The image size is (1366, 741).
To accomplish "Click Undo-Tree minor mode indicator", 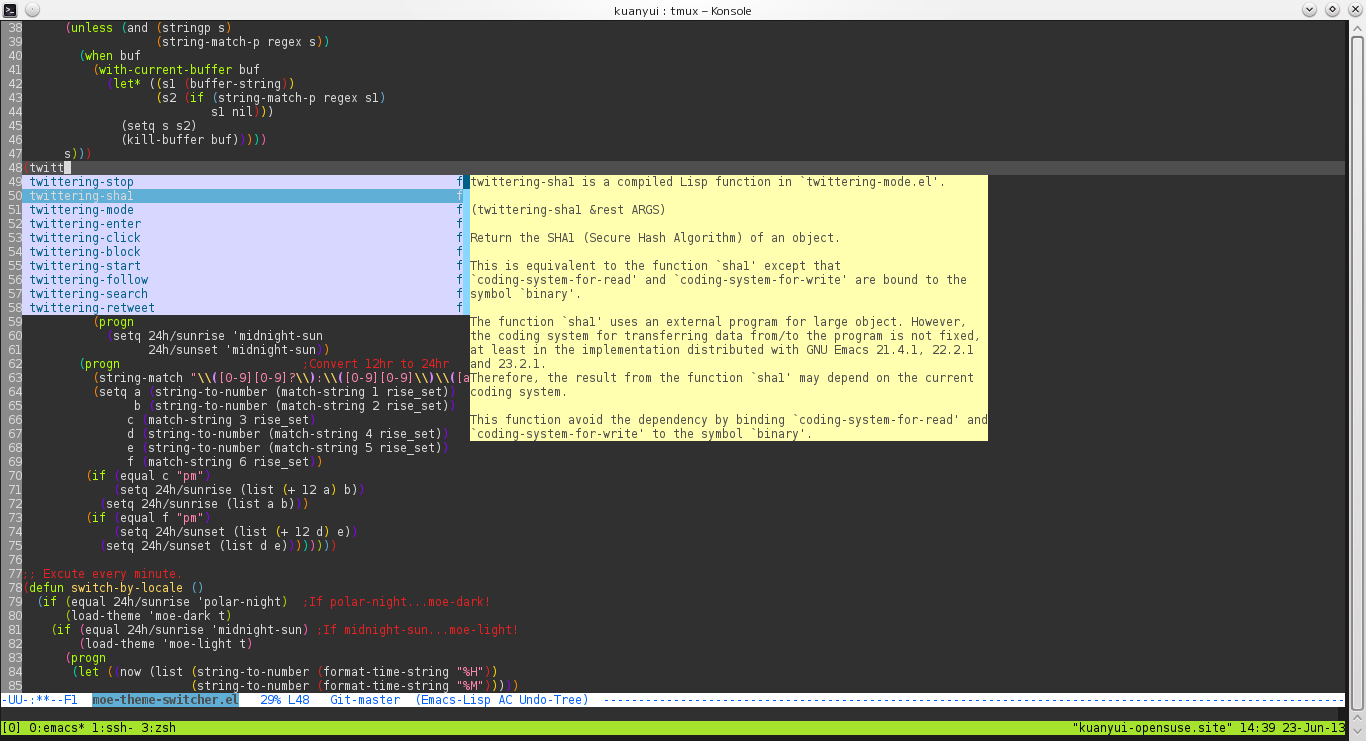I will [x=554, y=700].
